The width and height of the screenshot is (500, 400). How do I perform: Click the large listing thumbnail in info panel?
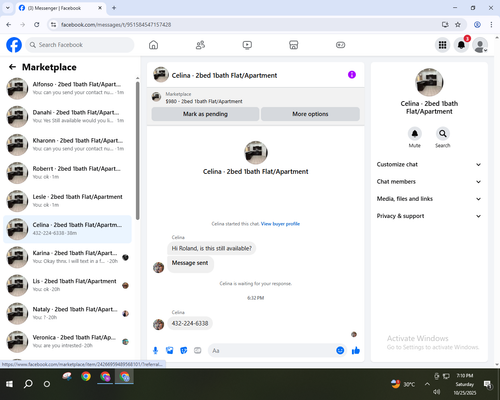point(429,82)
